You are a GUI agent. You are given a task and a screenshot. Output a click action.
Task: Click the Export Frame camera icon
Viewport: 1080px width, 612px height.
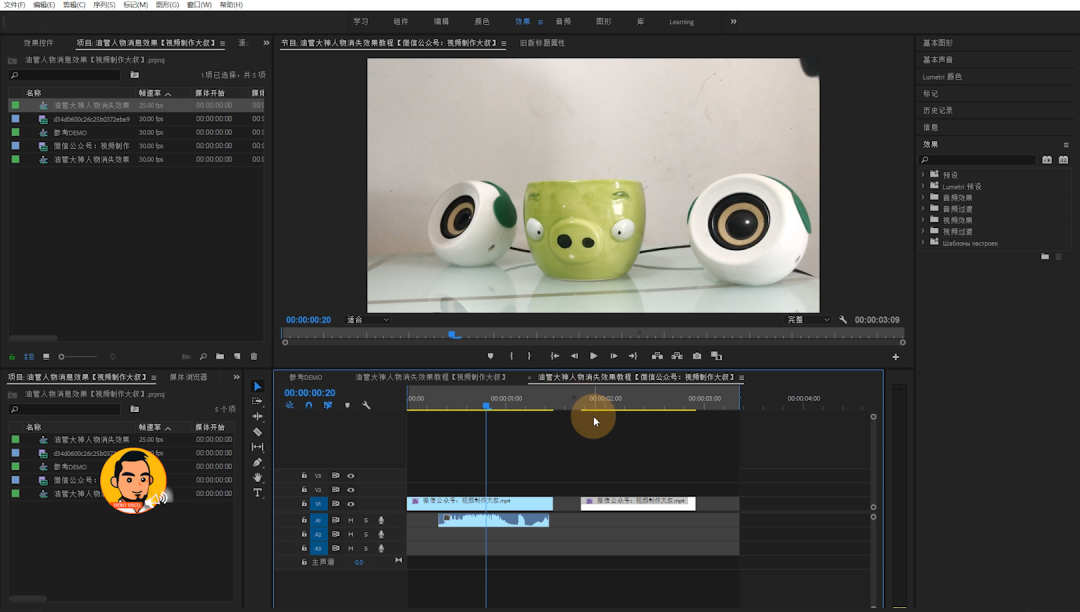click(697, 356)
